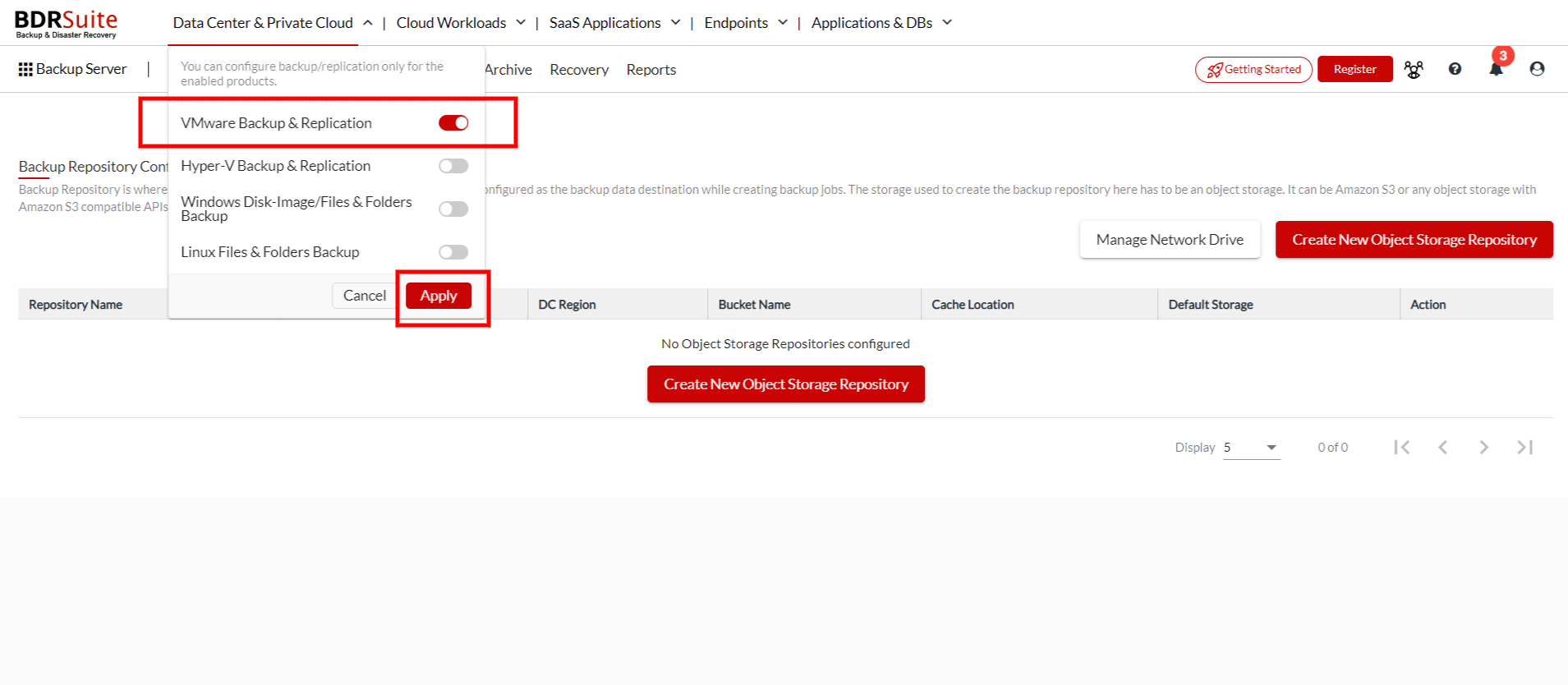Open the Archive menu
The image size is (1568, 685).
click(508, 70)
